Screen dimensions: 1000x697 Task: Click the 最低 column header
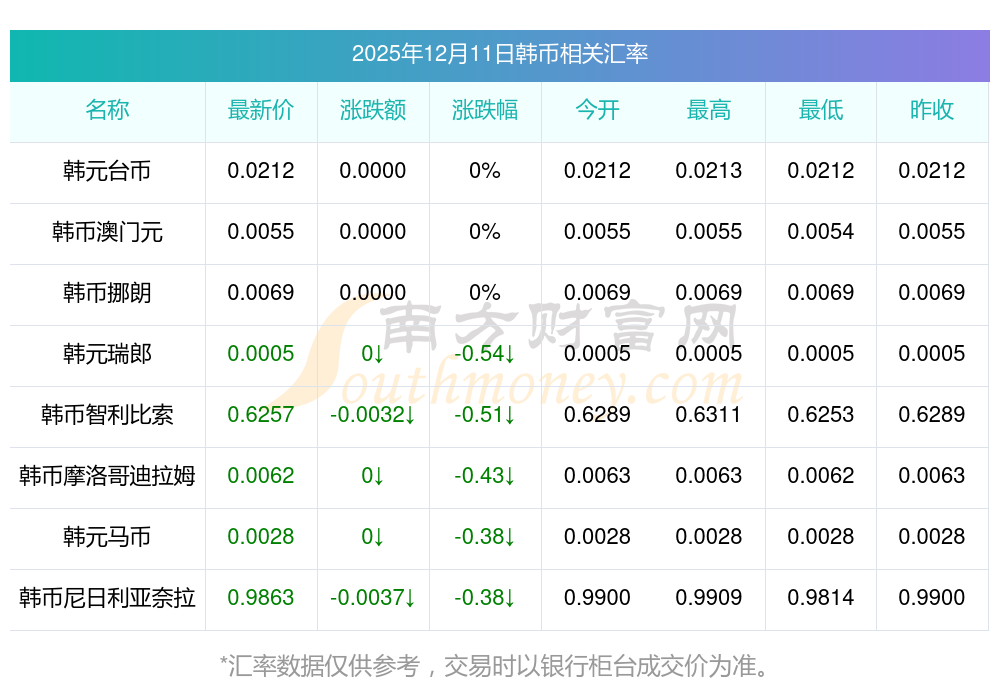tap(821, 110)
